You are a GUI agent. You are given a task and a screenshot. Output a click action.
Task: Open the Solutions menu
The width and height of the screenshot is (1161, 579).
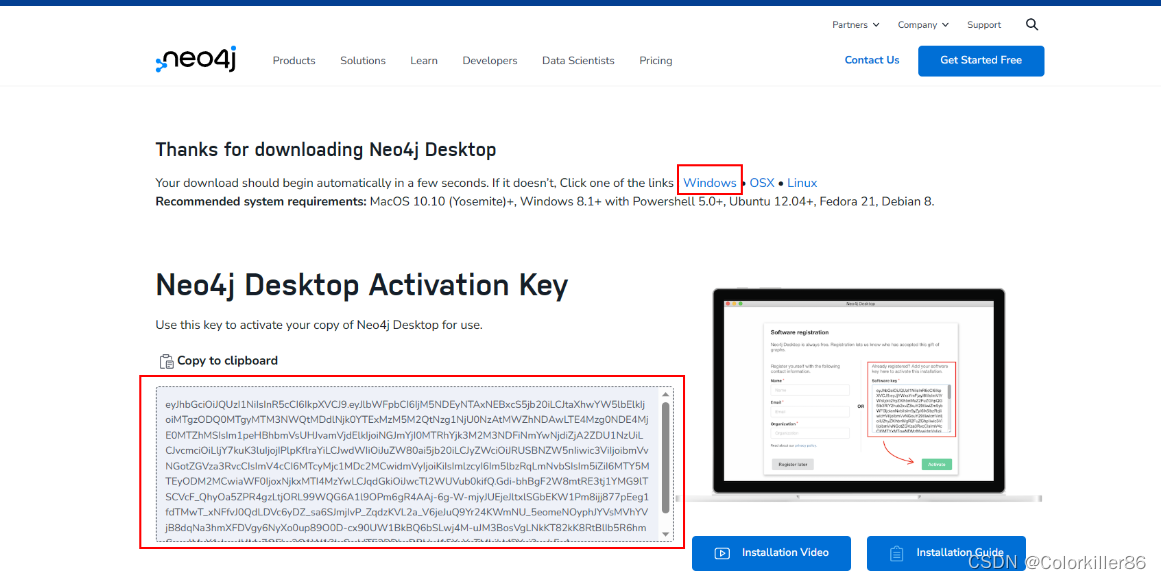coord(363,61)
